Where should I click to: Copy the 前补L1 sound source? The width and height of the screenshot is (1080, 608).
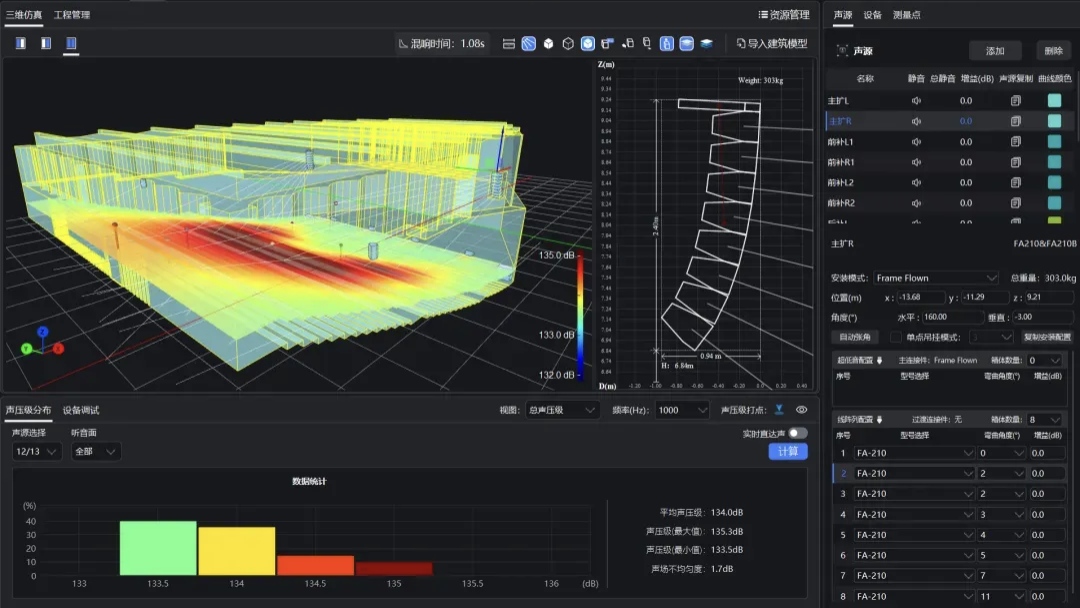[x=1016, y=142]
